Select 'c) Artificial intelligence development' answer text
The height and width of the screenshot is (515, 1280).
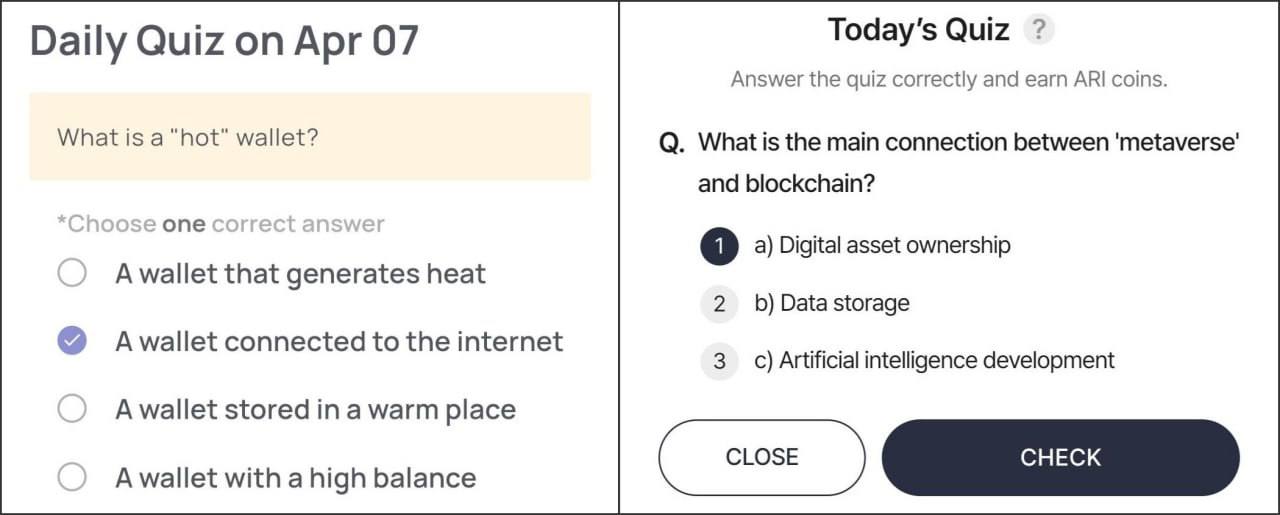click(934, 360)
